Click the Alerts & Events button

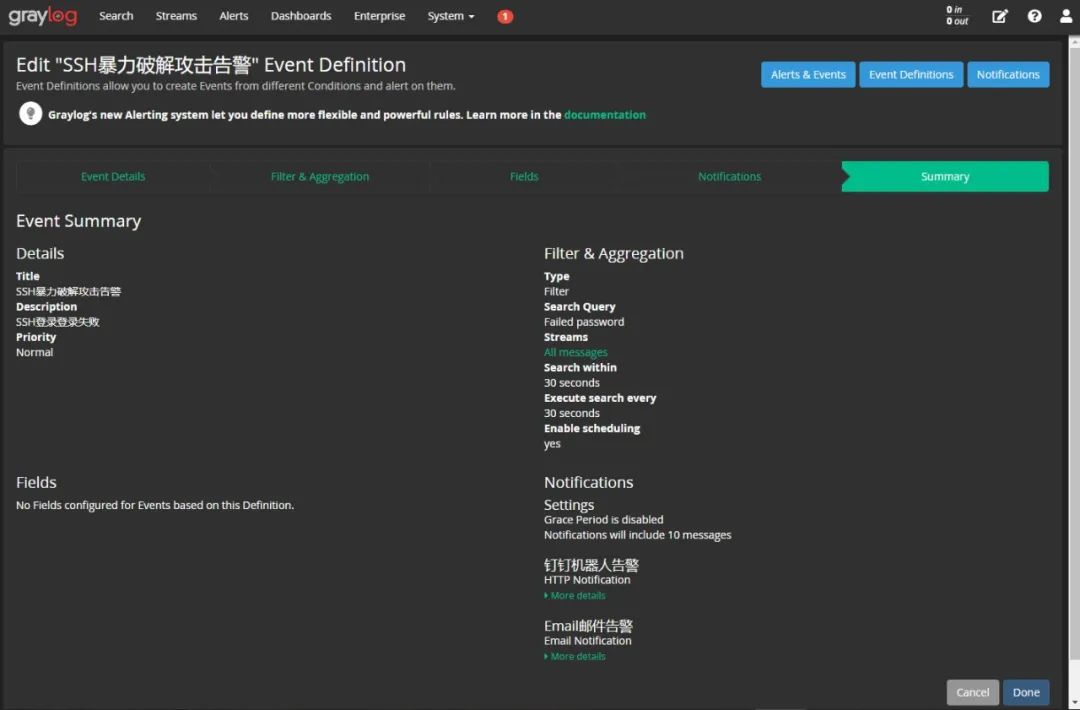[808, 74]
